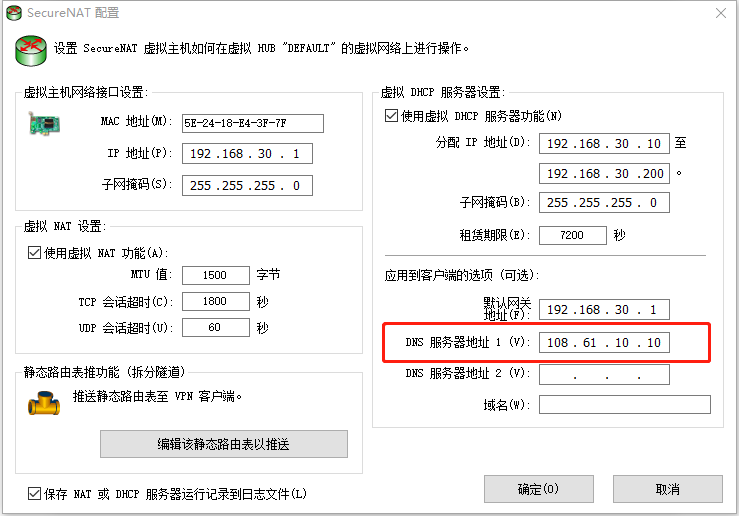The height and width of the screenshot is (516, 739).
Task: Toggle 保存 NAT 或 DHCP 日志文件 checkbox
Action: tap(34, 493)
